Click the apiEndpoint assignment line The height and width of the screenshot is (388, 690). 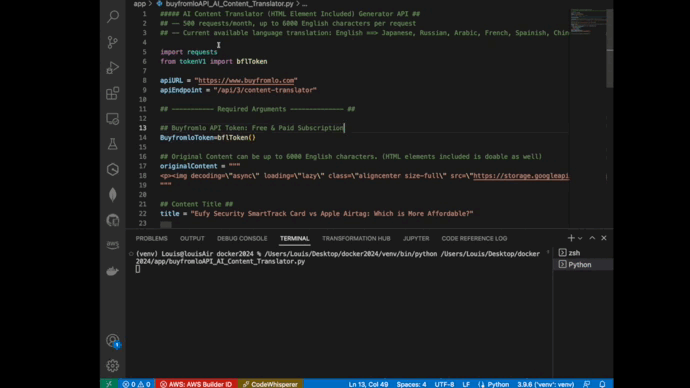point(238,90)
